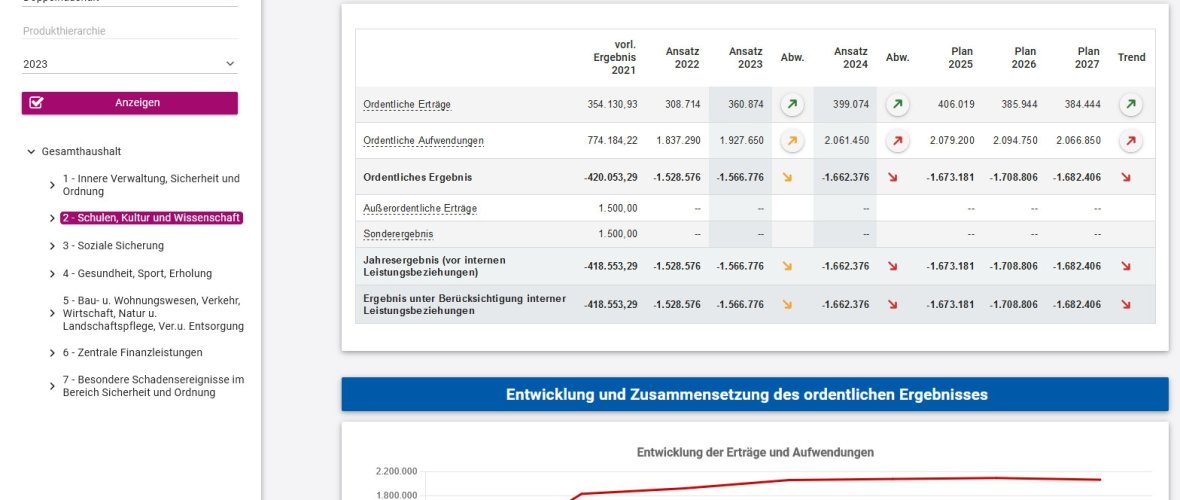Click value -420.053,29 in Ordentliches Ergebnis row
The image size is (1180, 500).
pos(610,178)
